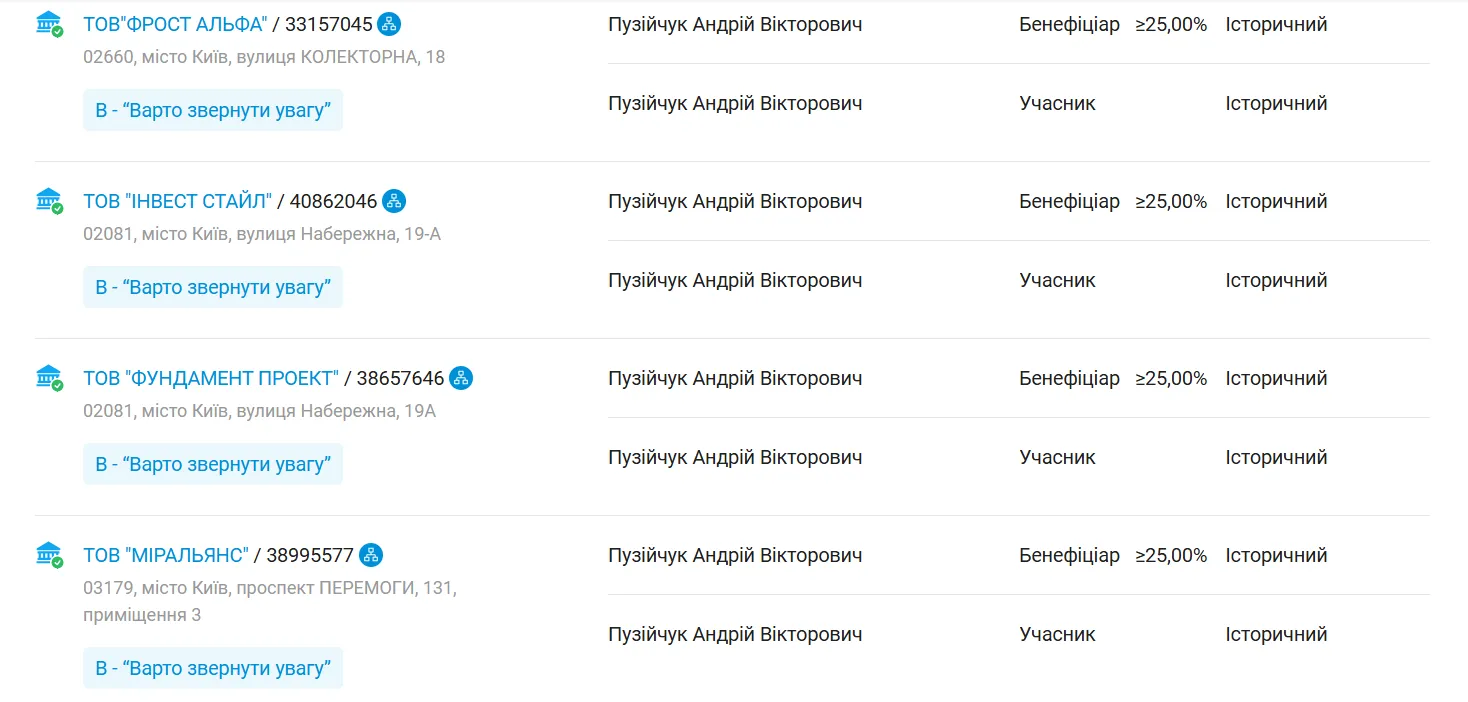Viewport: 1468px width, 702px height.
Task: Open the ТОВ "МІРАЛЬЯНС" company link
Action: [x=165, y=555]
